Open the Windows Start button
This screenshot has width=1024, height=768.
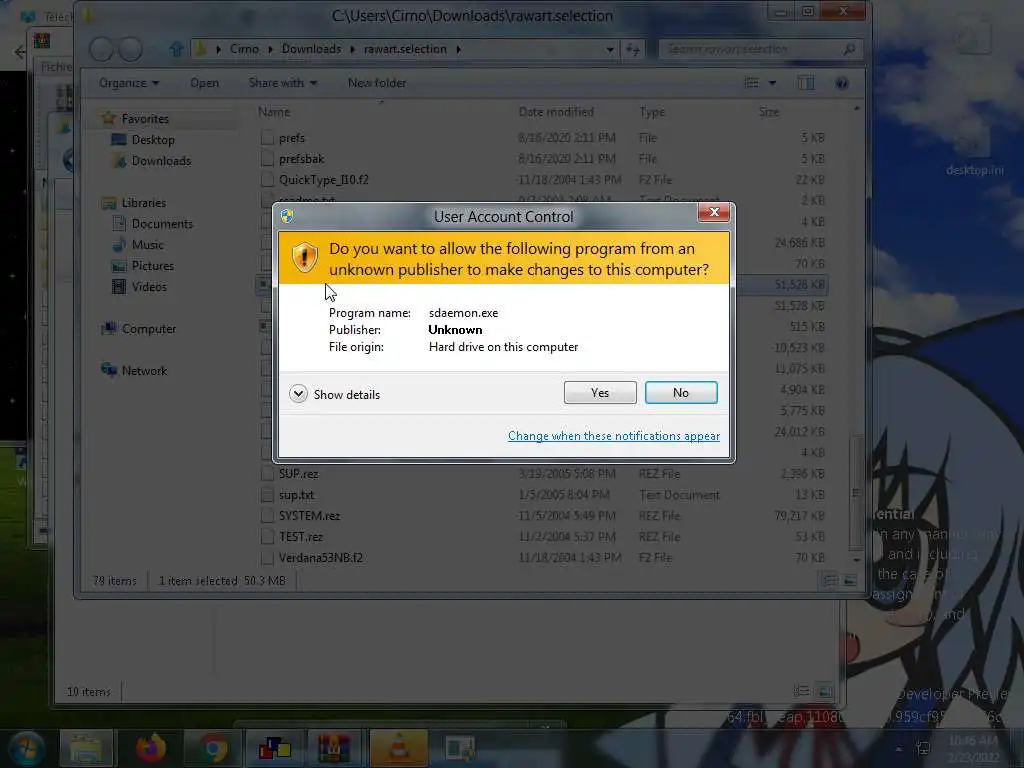pyautogui.click(x=26, y=748)
